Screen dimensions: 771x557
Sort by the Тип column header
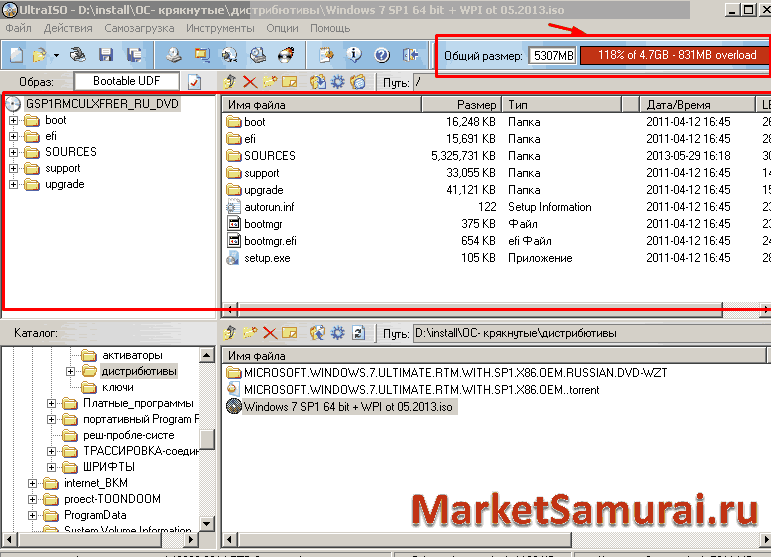(x=561, y=105)
